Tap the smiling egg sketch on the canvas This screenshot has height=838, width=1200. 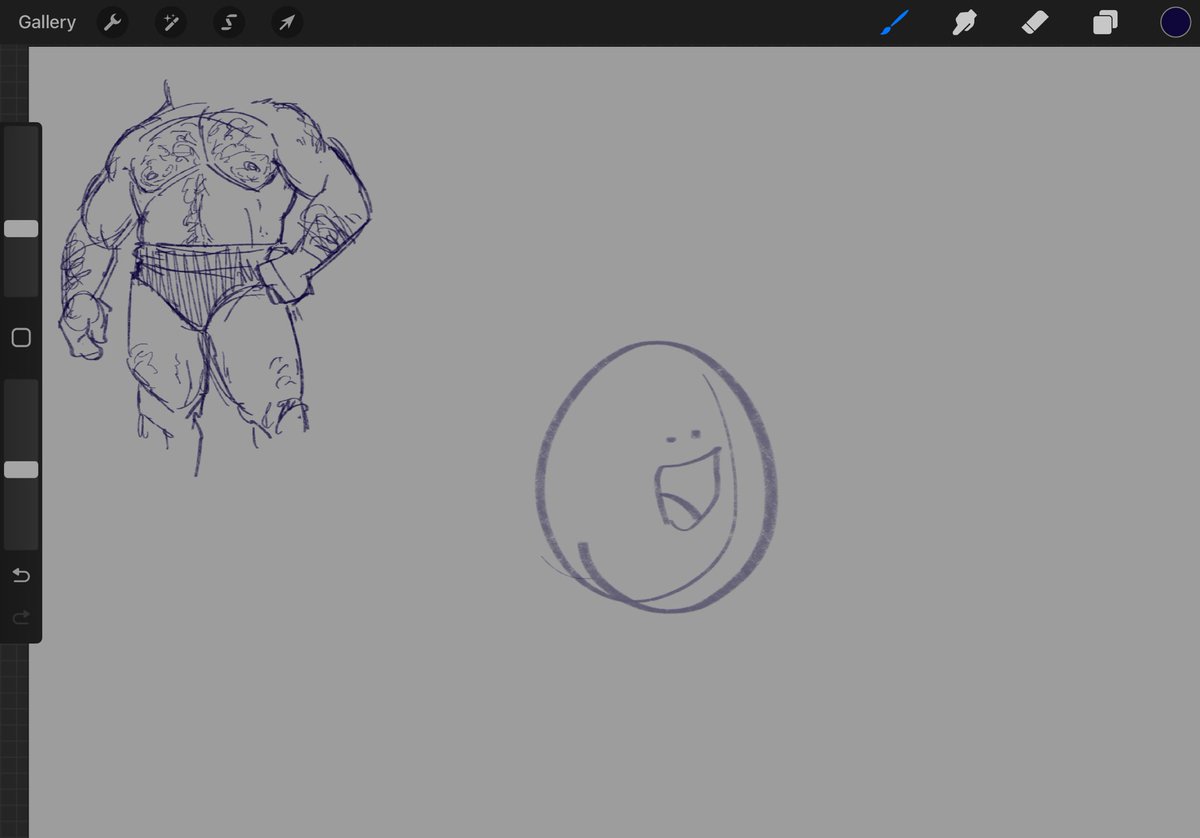(655, 470)
